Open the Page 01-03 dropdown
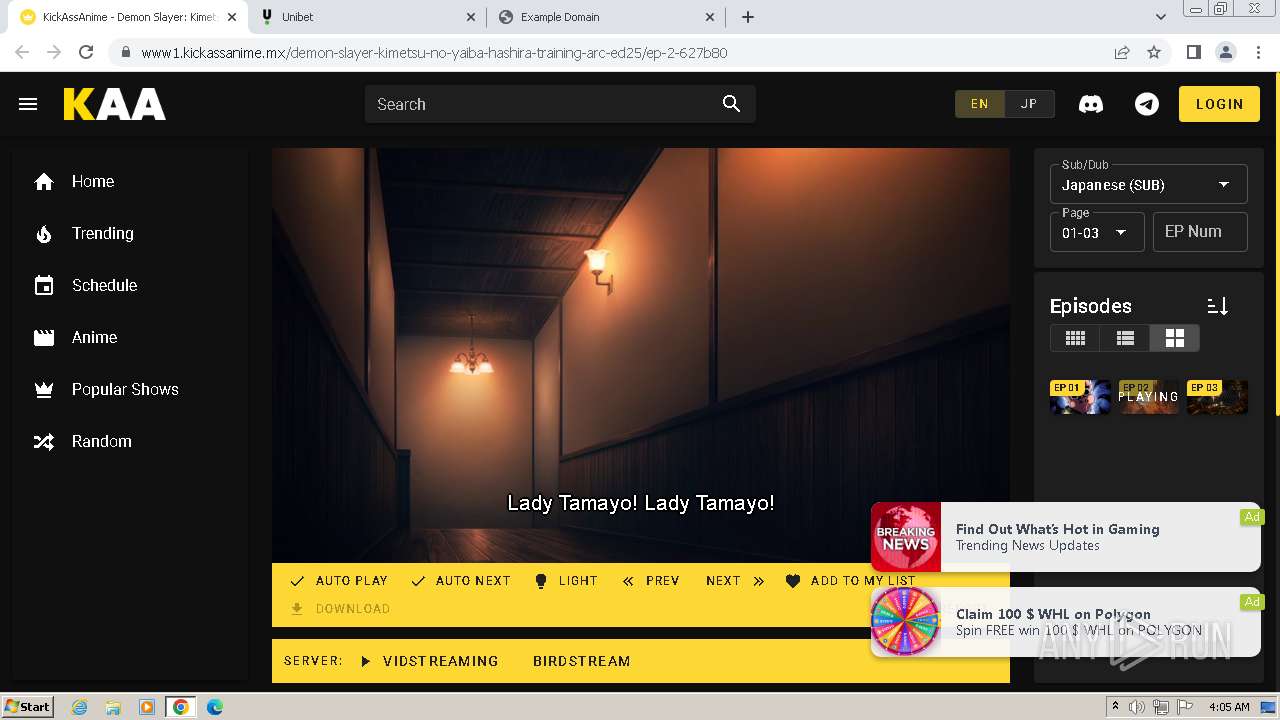Viewport: 1280px width, 720px height. click(1097, 232)
